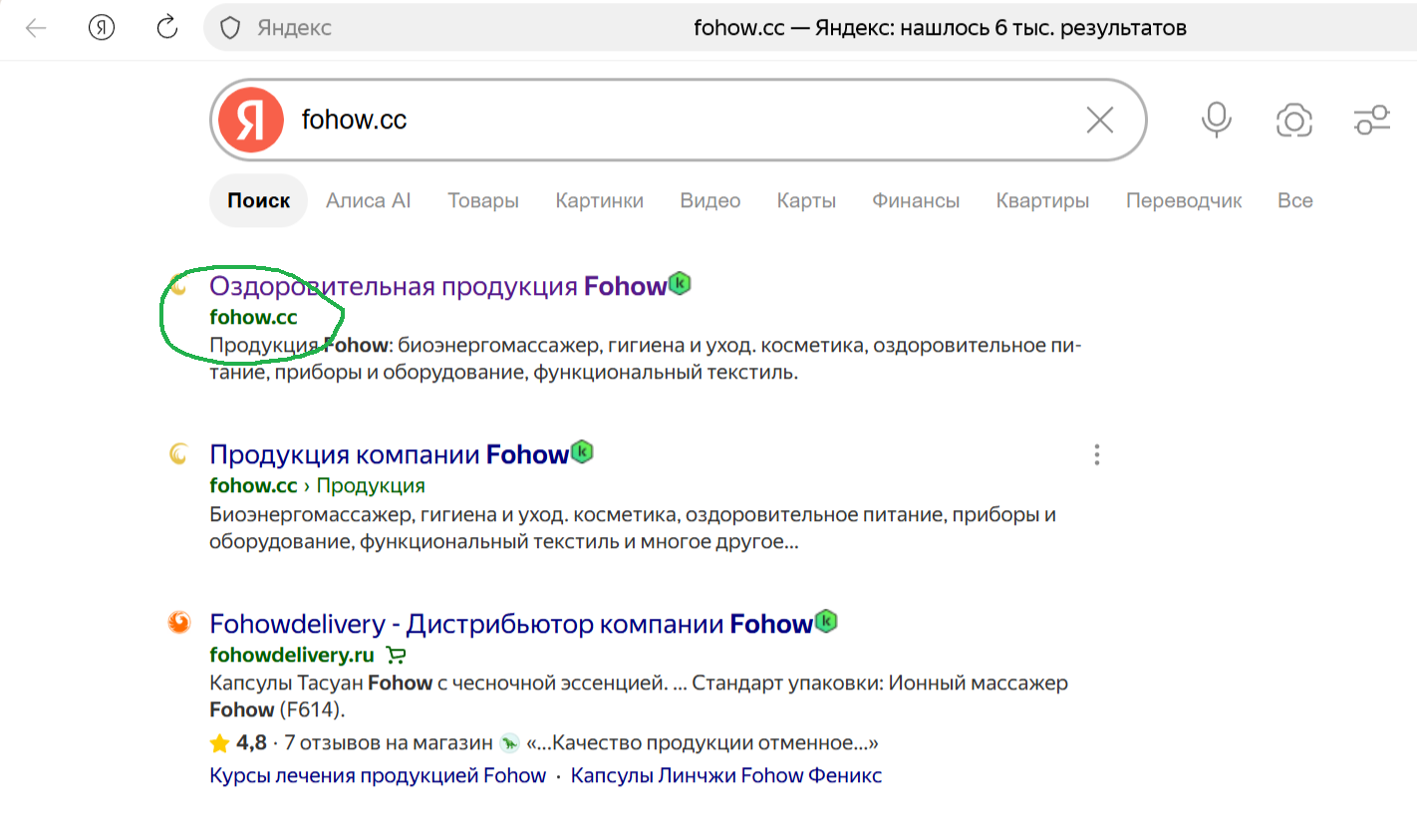The image size is (1417, 840).
Task: Select the Поиск tab
Action: 258,200
